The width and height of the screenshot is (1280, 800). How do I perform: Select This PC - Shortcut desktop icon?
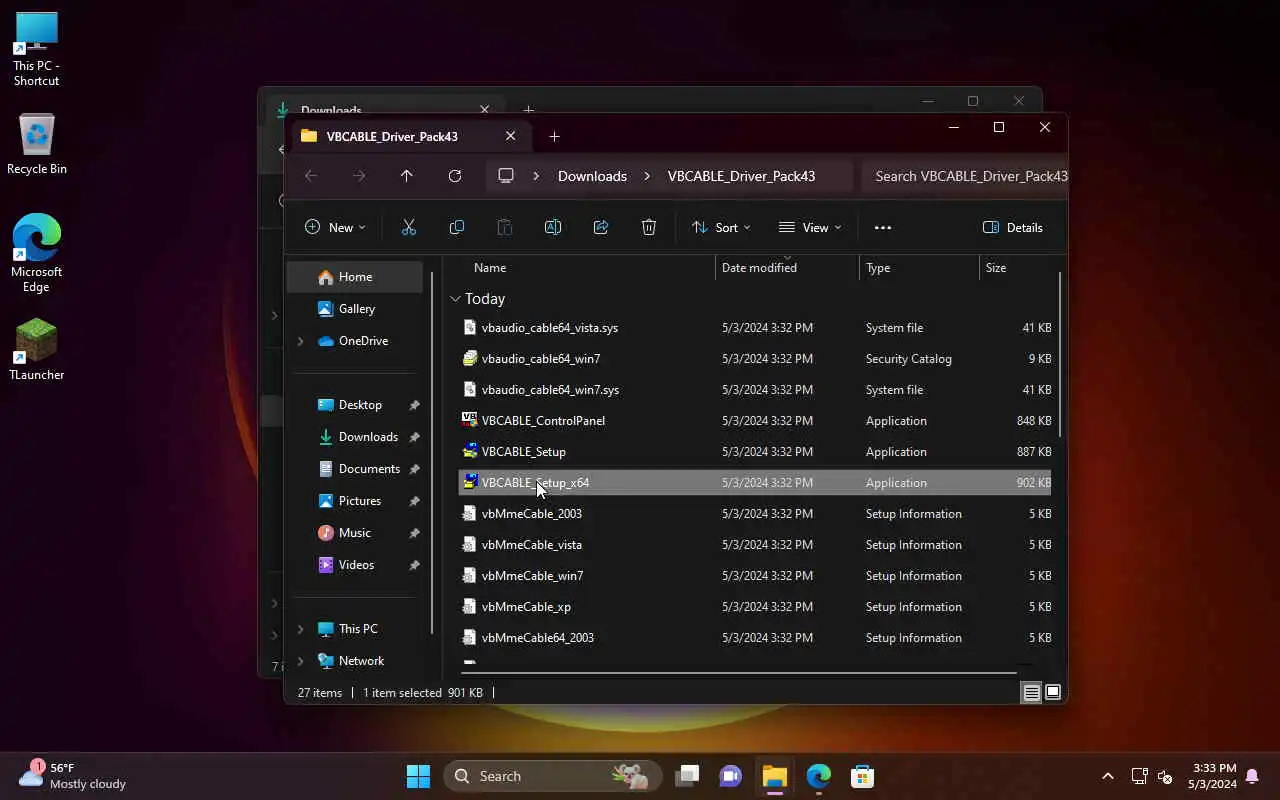click(x=37, y=49)
